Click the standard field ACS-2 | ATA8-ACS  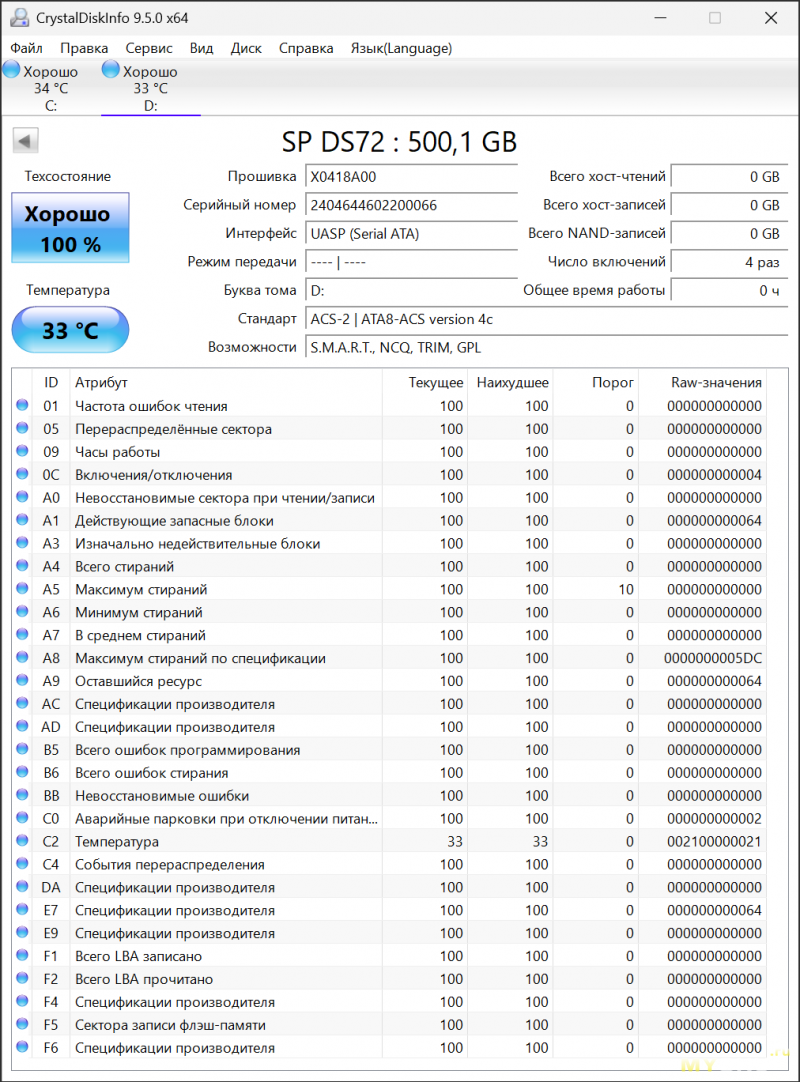[x=546, y=319]
